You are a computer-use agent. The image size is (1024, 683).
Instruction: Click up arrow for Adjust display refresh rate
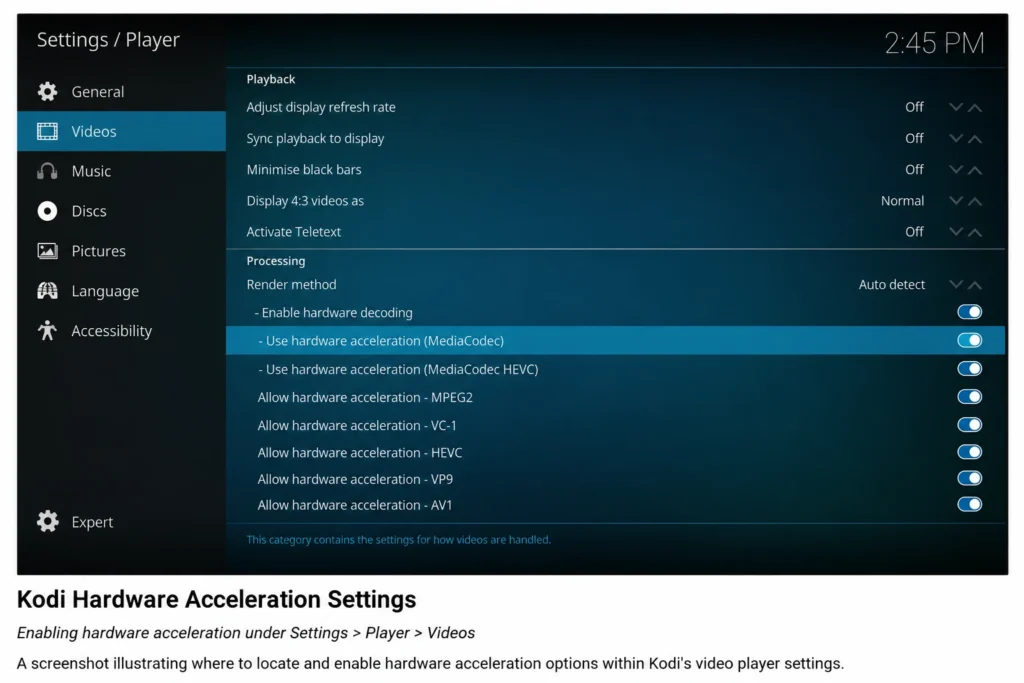(975, 108)
